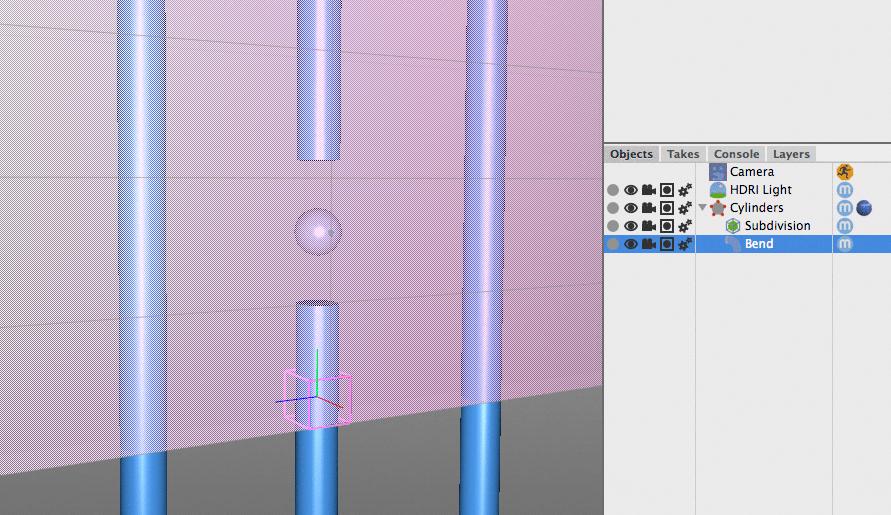Click the Subdivision gray status dot
891x515 pixels.
point(613,226)
